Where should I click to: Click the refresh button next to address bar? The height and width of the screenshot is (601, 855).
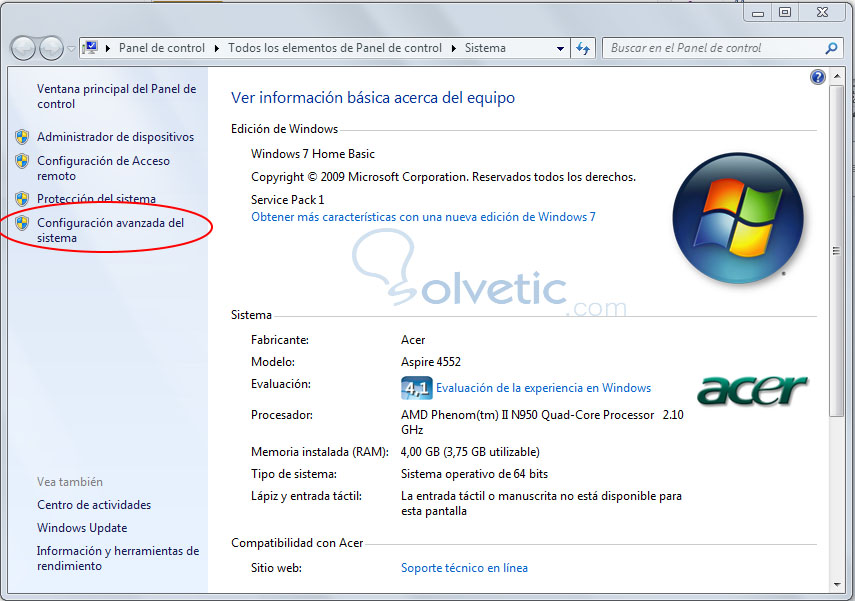tap(583, 49)
